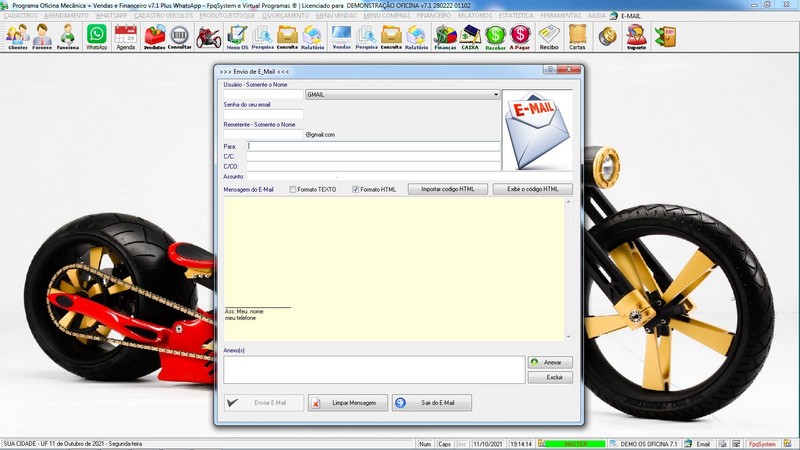Screen dimensions: 800x450
Task: Open the Clientes toolbar icon
Action: [x=18, y=37]
